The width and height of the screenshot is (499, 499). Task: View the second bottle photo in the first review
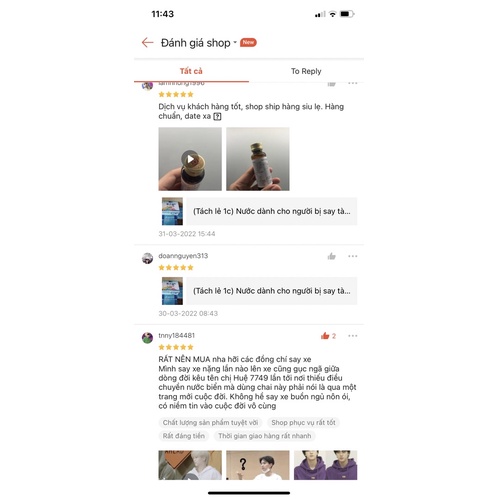pos(258,159)
